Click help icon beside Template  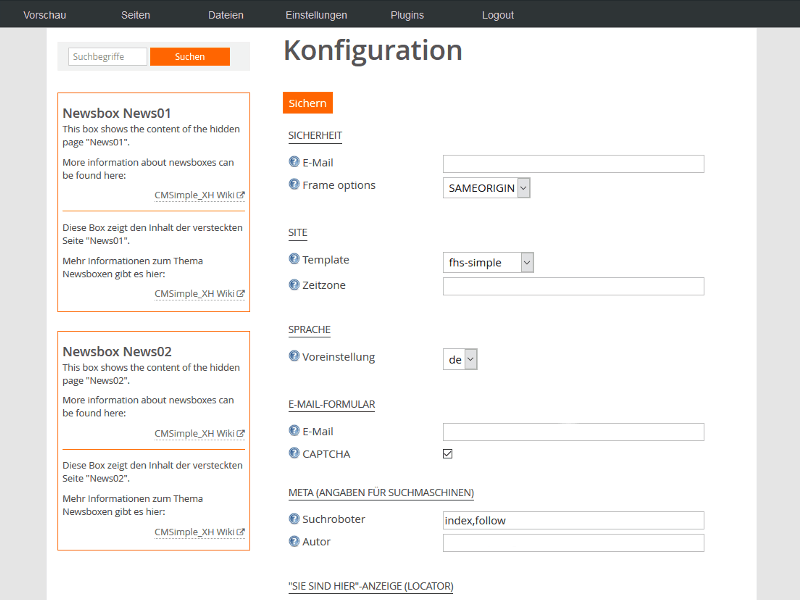294,259
